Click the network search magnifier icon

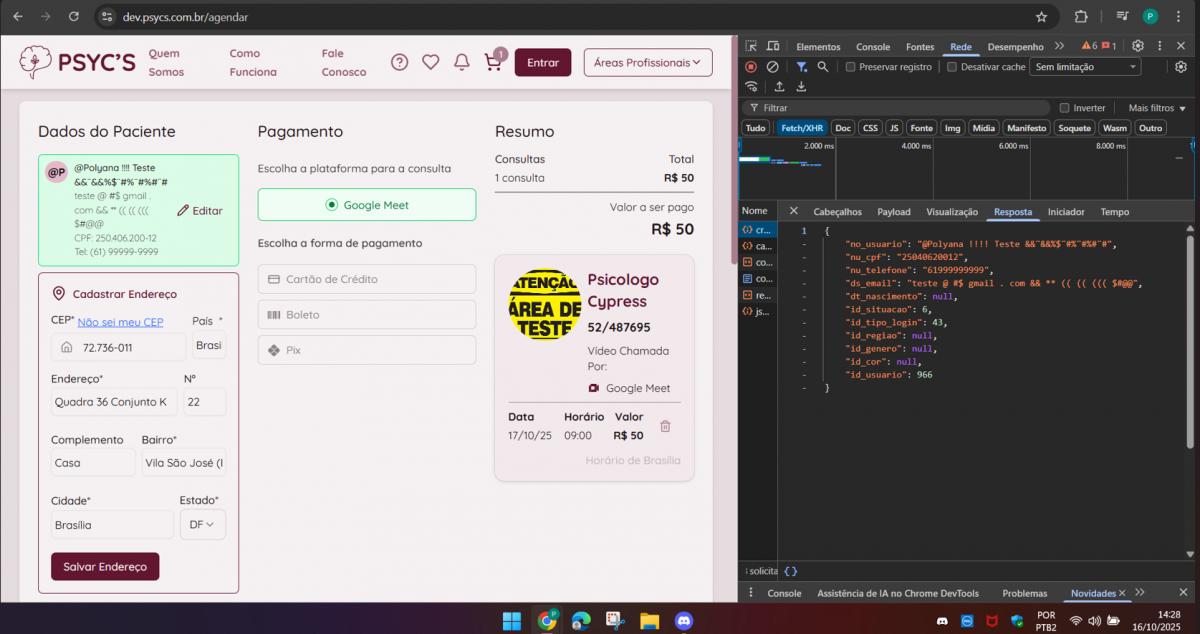click(822, 67)
